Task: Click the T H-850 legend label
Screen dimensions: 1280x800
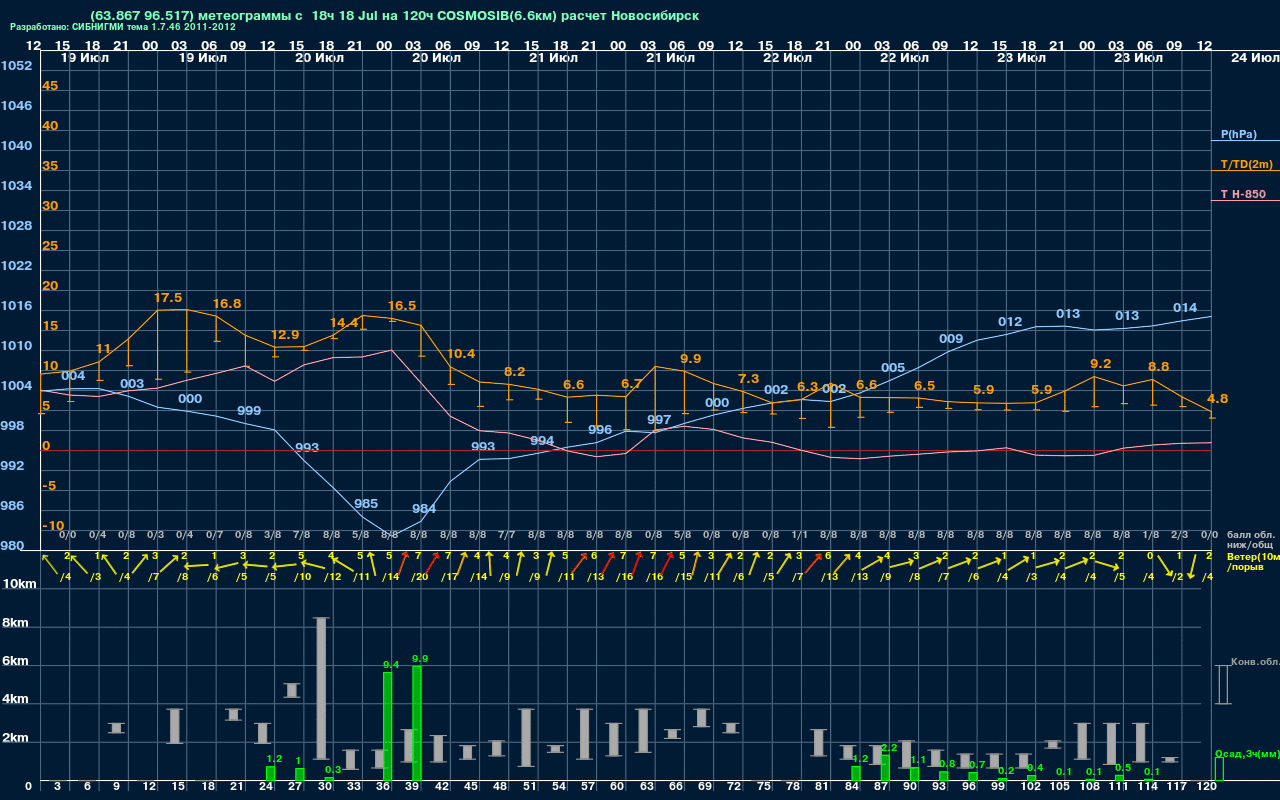Action: [x=1242, y=194]
